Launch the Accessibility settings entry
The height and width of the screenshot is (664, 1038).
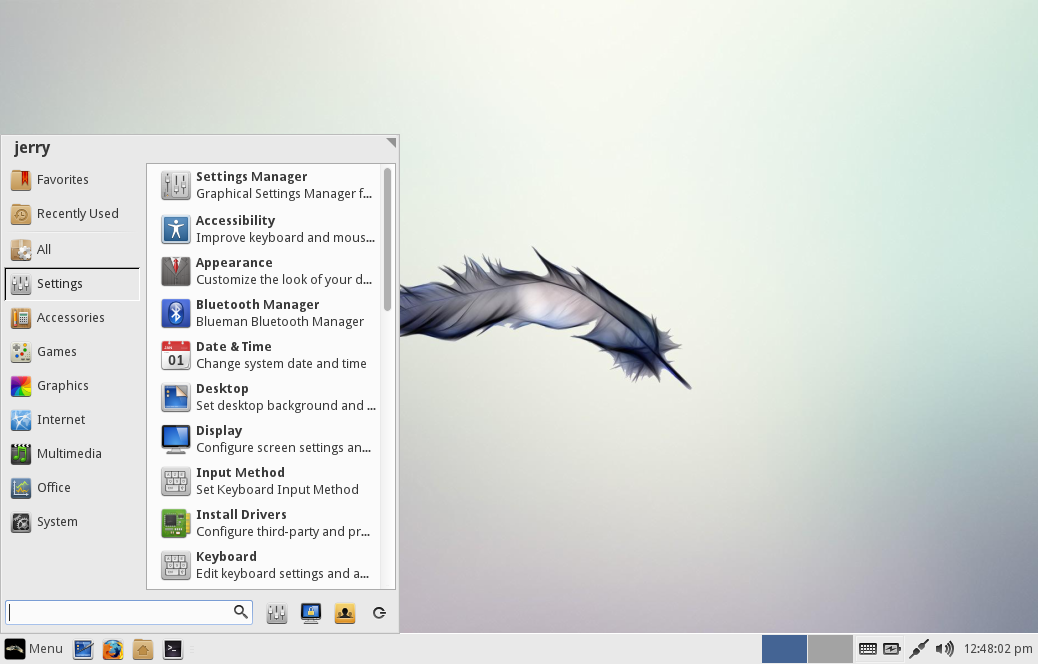(267, 229)
